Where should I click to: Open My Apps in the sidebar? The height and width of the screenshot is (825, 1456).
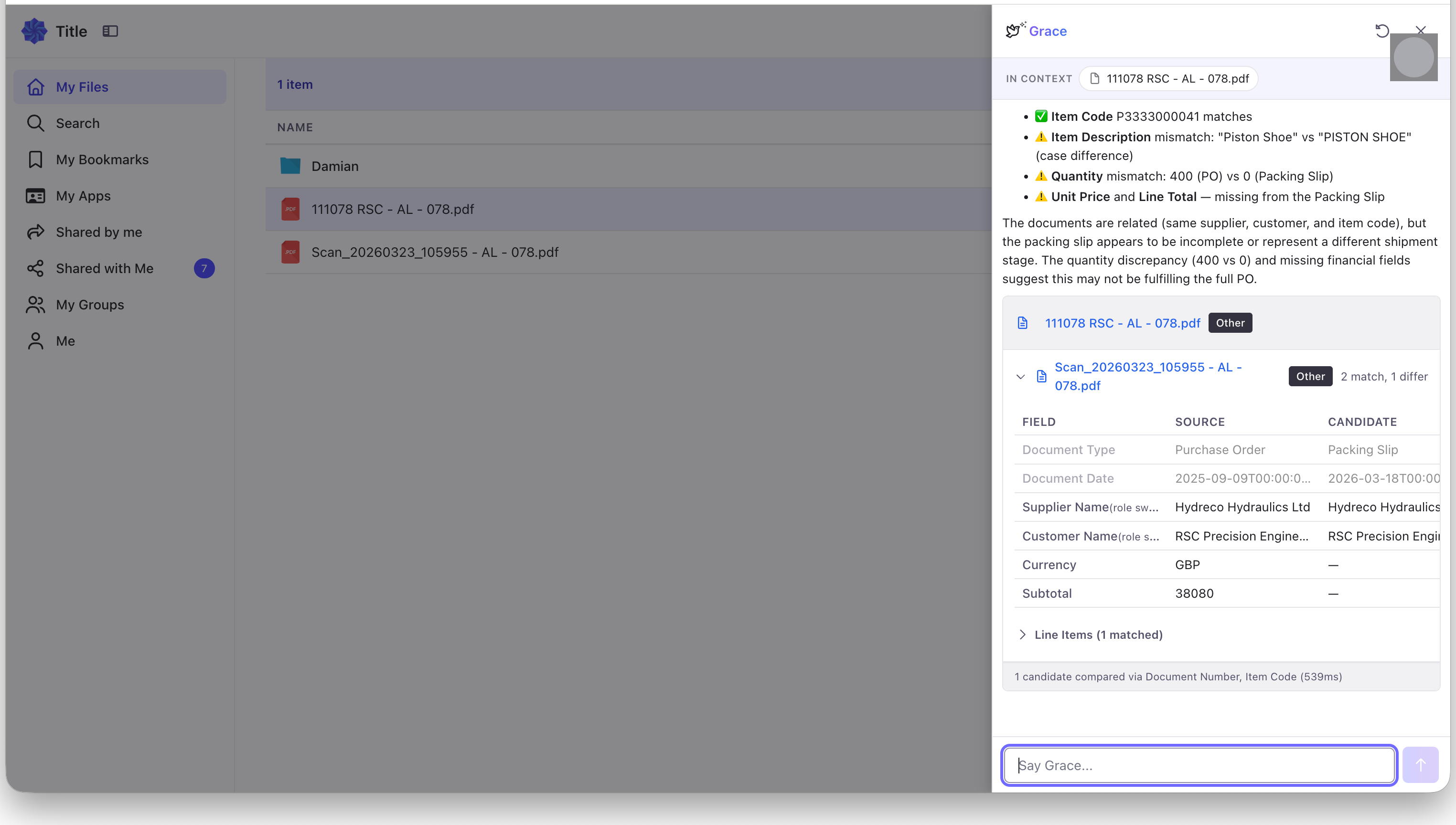(83, 195)
